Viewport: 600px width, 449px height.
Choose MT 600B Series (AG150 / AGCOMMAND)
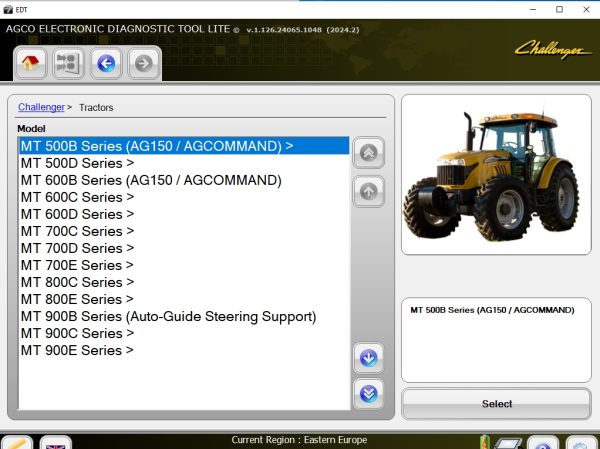pos(184,180)
